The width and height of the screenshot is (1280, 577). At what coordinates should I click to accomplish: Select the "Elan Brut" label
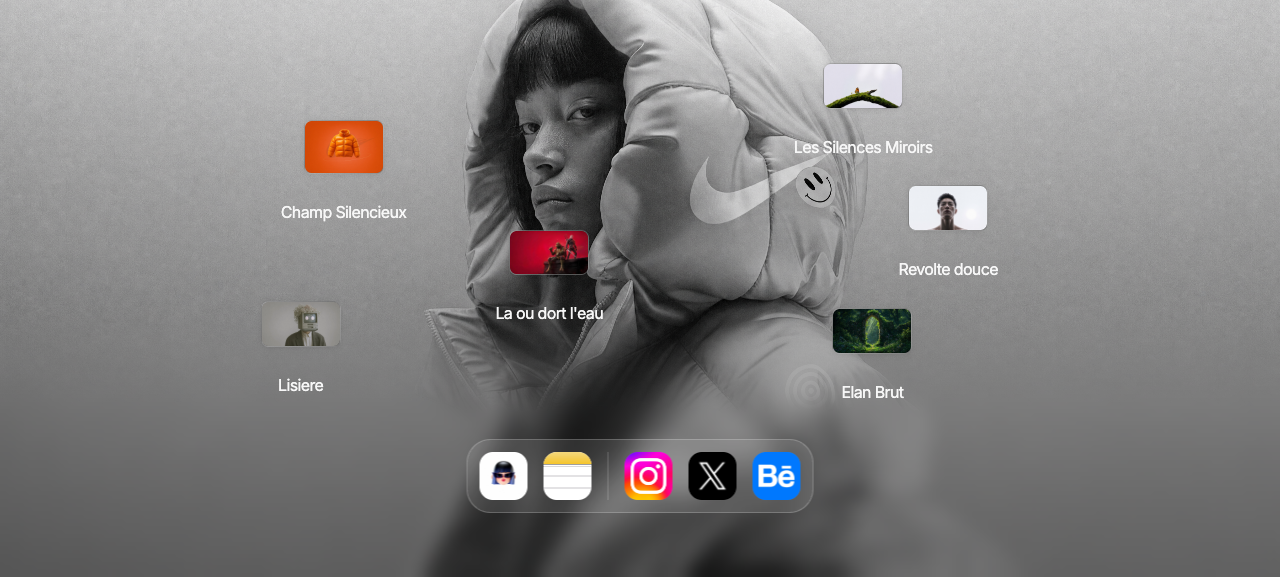pos(873,392)
